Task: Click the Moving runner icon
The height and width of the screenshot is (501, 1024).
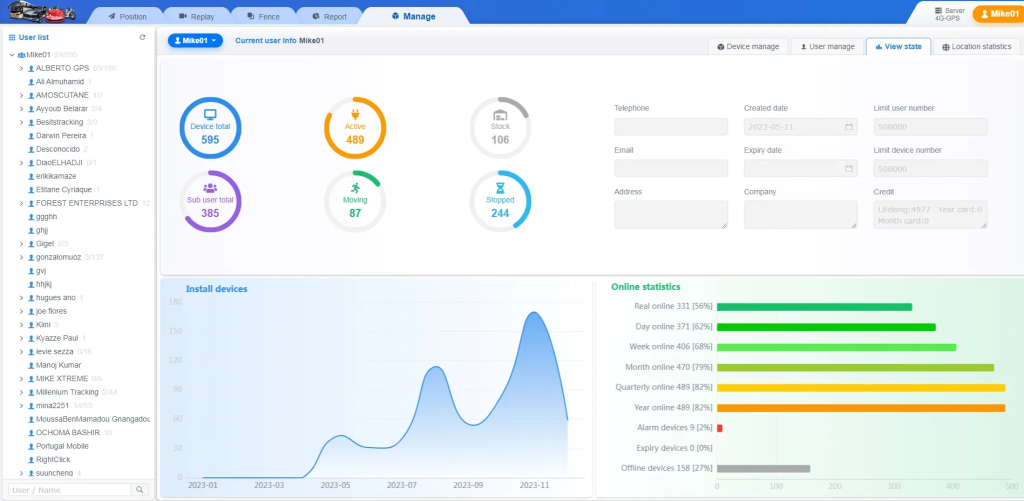Action: [x=355, y=188]
